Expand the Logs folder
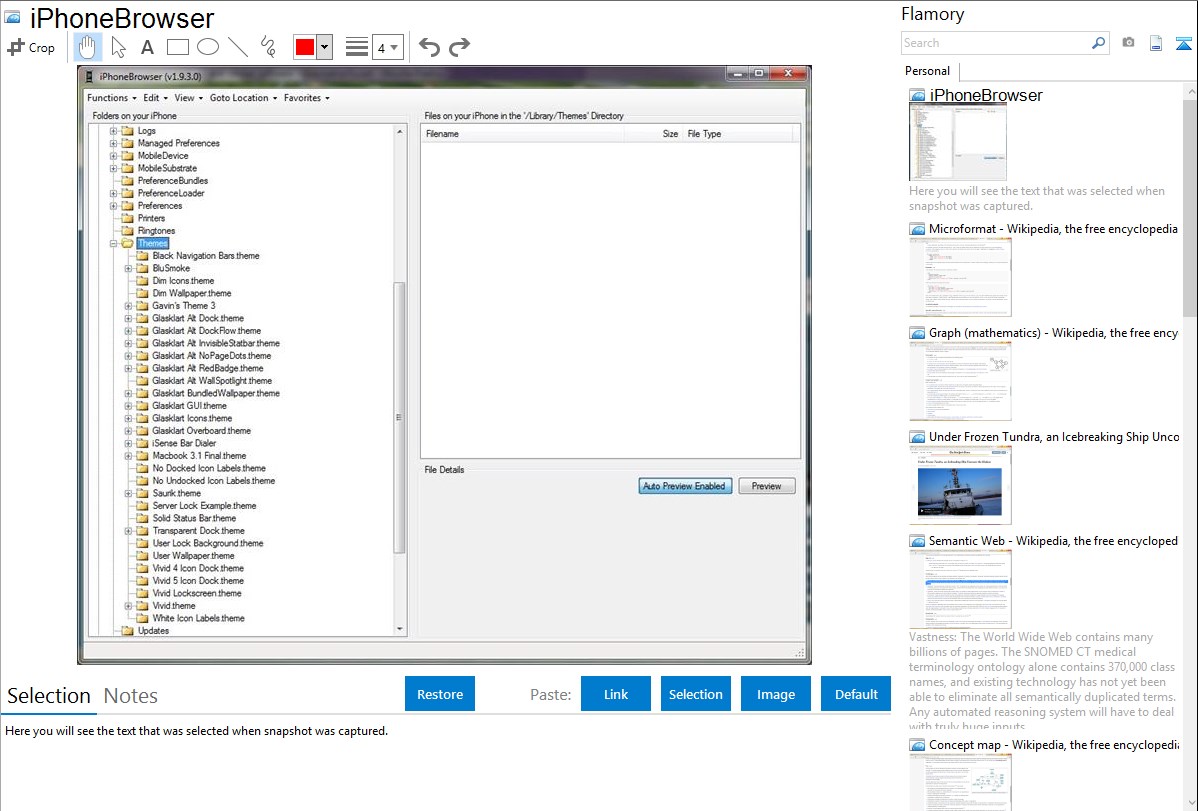The width and height of the screenshot is (1198, 811). coord(113,131)
